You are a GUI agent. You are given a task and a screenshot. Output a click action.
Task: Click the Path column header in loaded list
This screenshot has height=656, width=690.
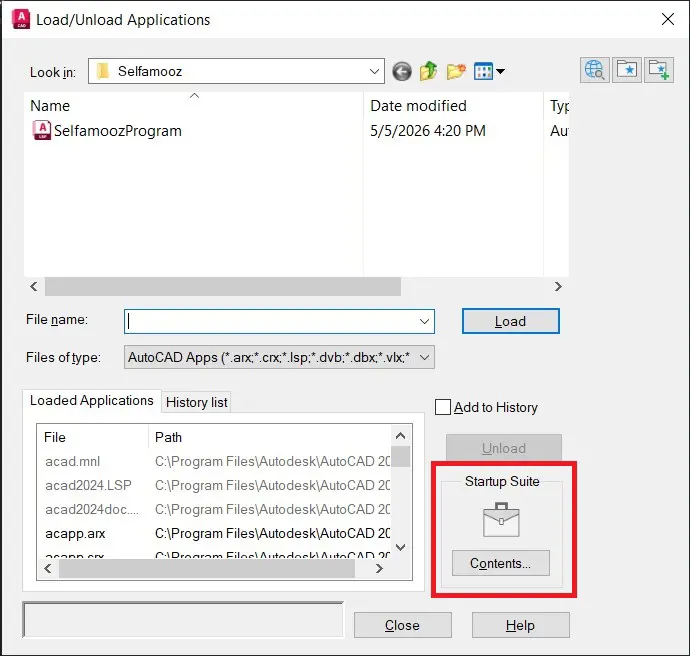click(269, 437)
